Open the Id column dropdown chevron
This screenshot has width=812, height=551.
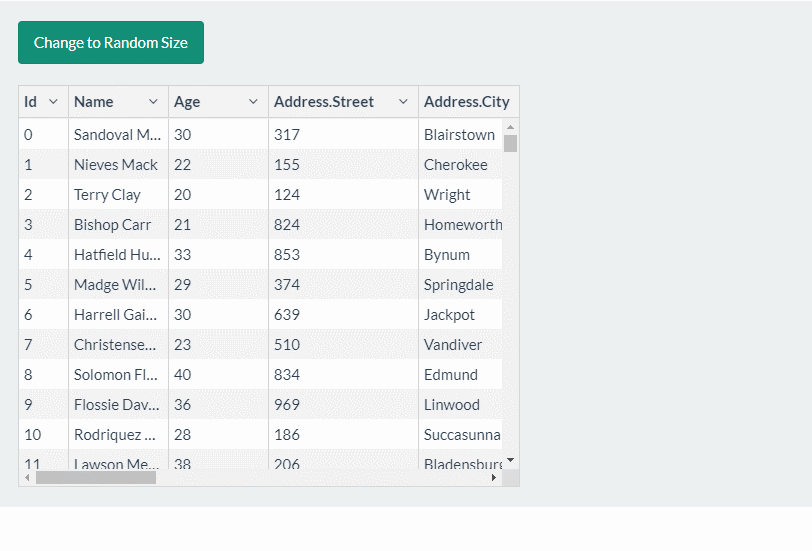pos(53,102)
